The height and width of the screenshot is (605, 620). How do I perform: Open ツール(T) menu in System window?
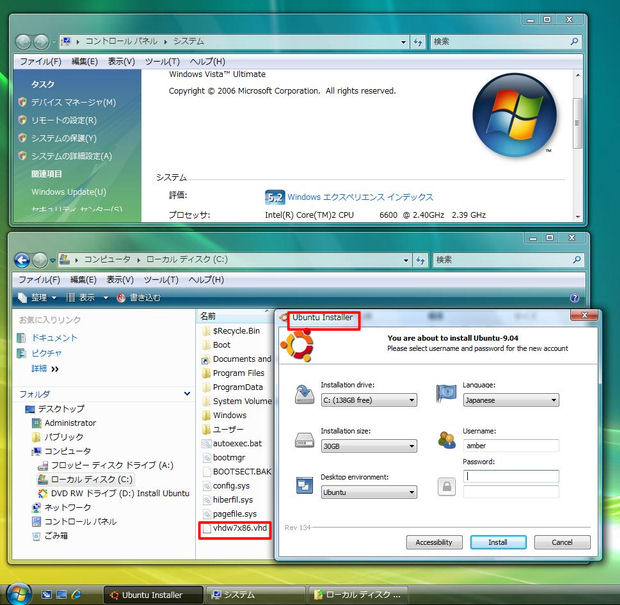click(162, 62)
